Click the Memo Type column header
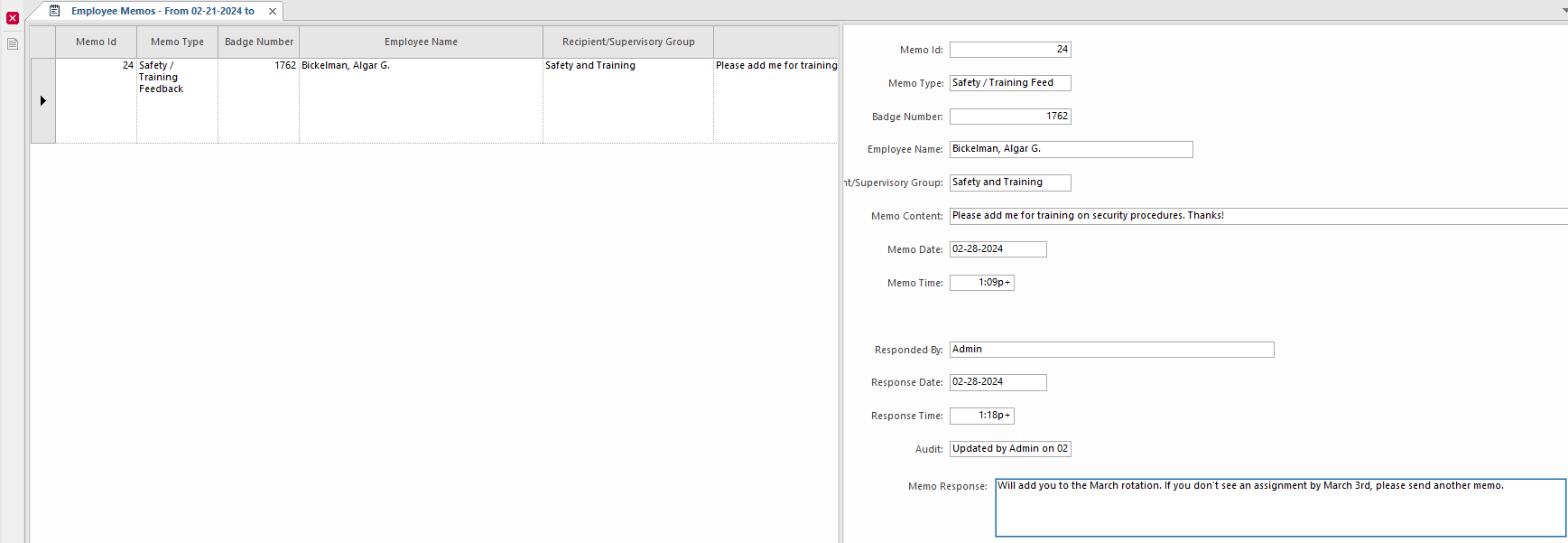Screen dimensions: 1568x543 (177, 42)
